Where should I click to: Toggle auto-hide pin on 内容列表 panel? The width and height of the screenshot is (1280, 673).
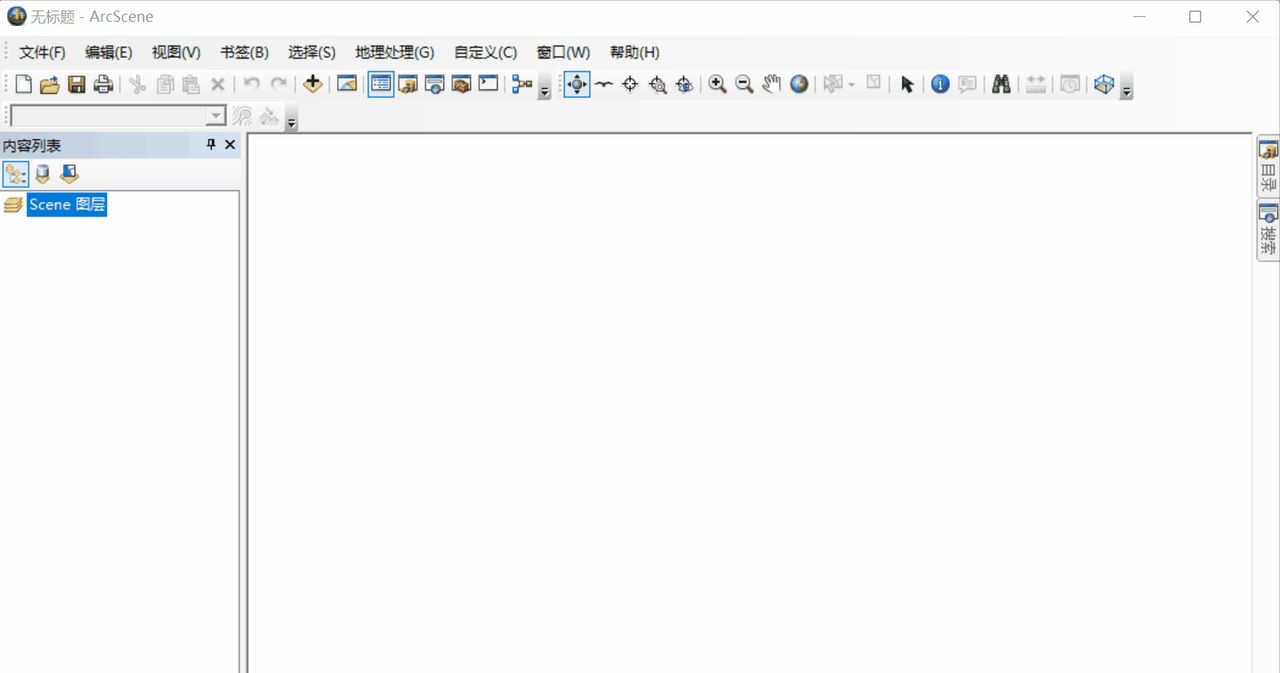[210, 144]
